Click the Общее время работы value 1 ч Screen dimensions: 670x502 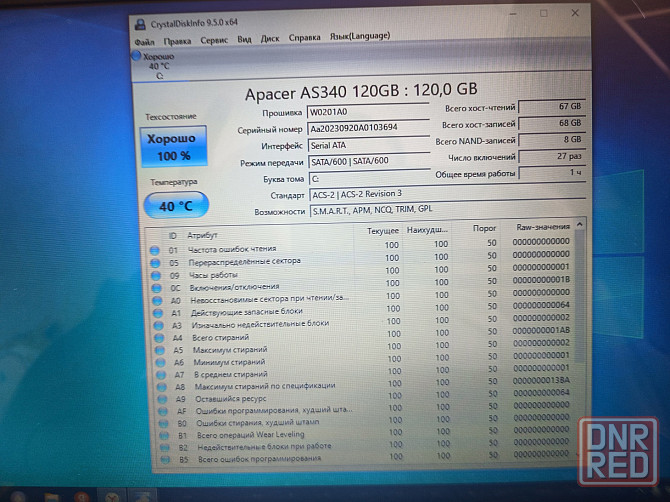552,173
